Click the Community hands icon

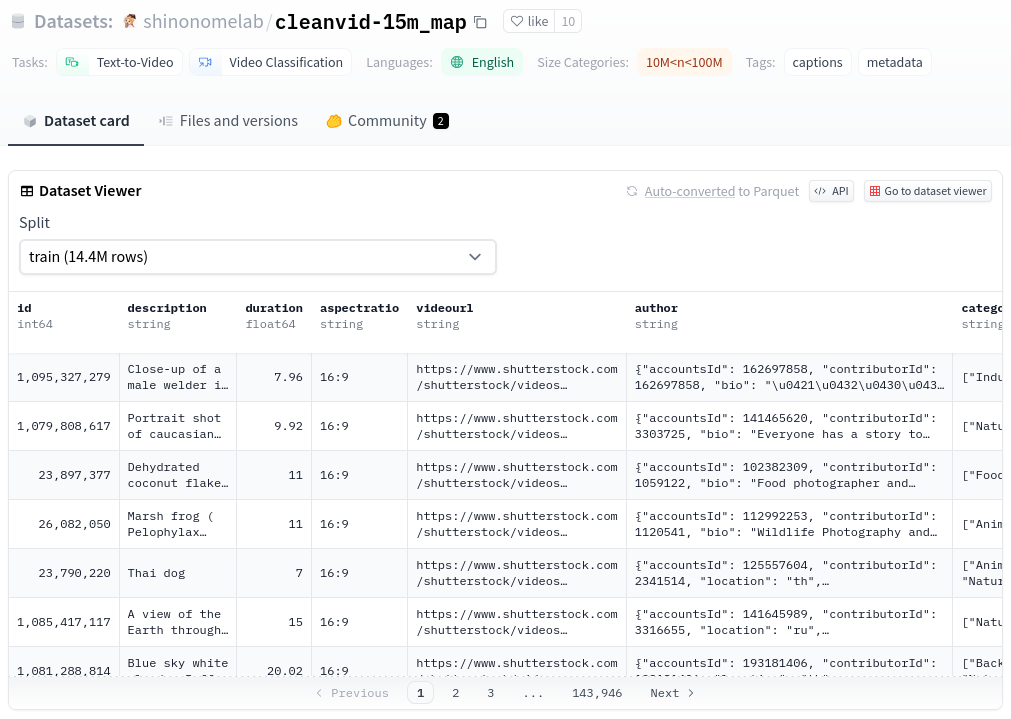334,121
